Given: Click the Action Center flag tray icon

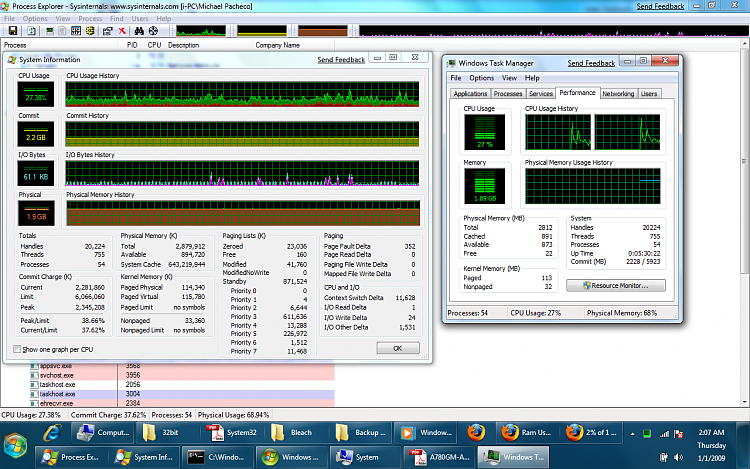Looking at the screenshot, I should click(x=678, y=434).
